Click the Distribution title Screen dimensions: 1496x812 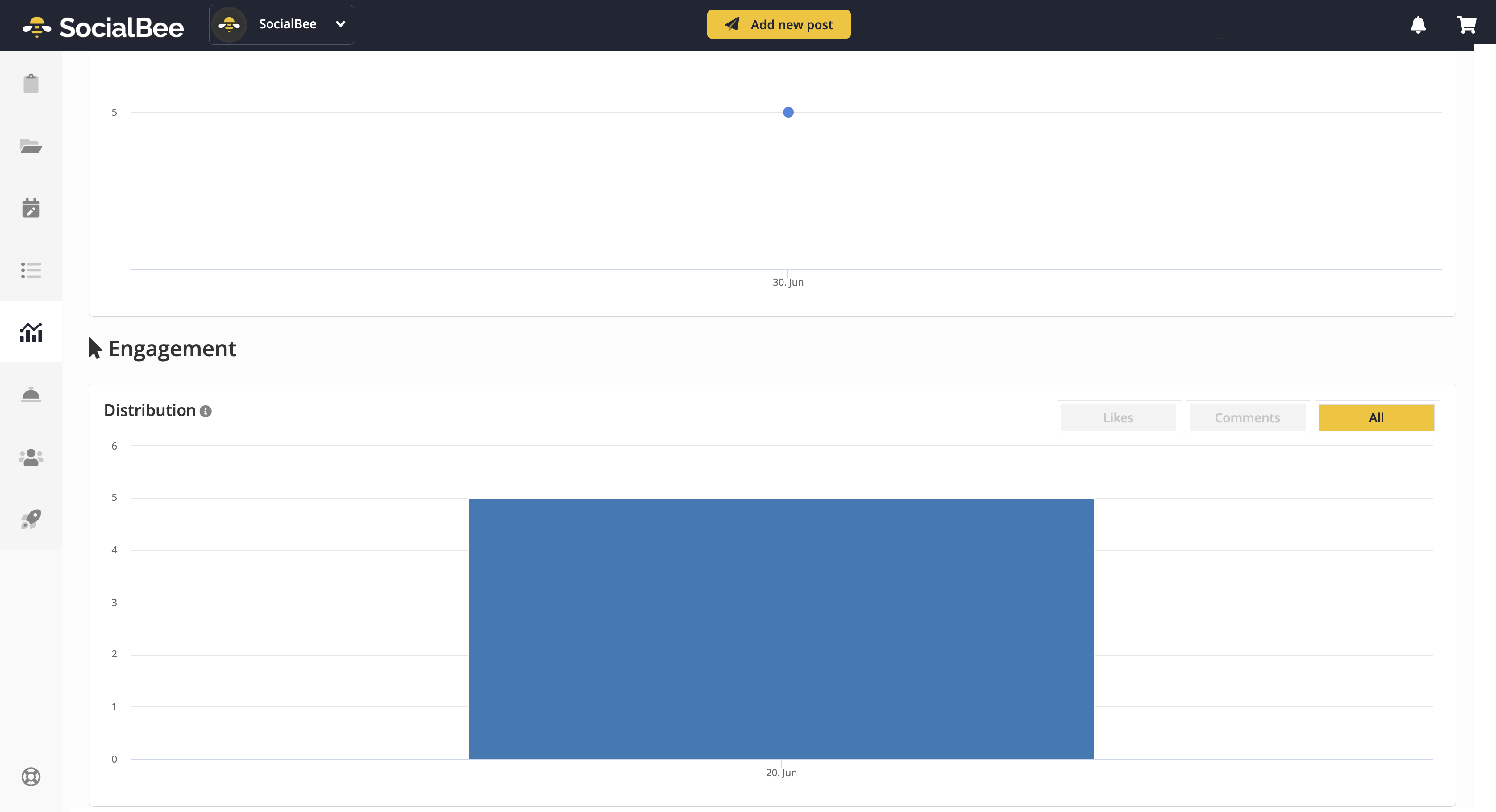tap(150, 410)
